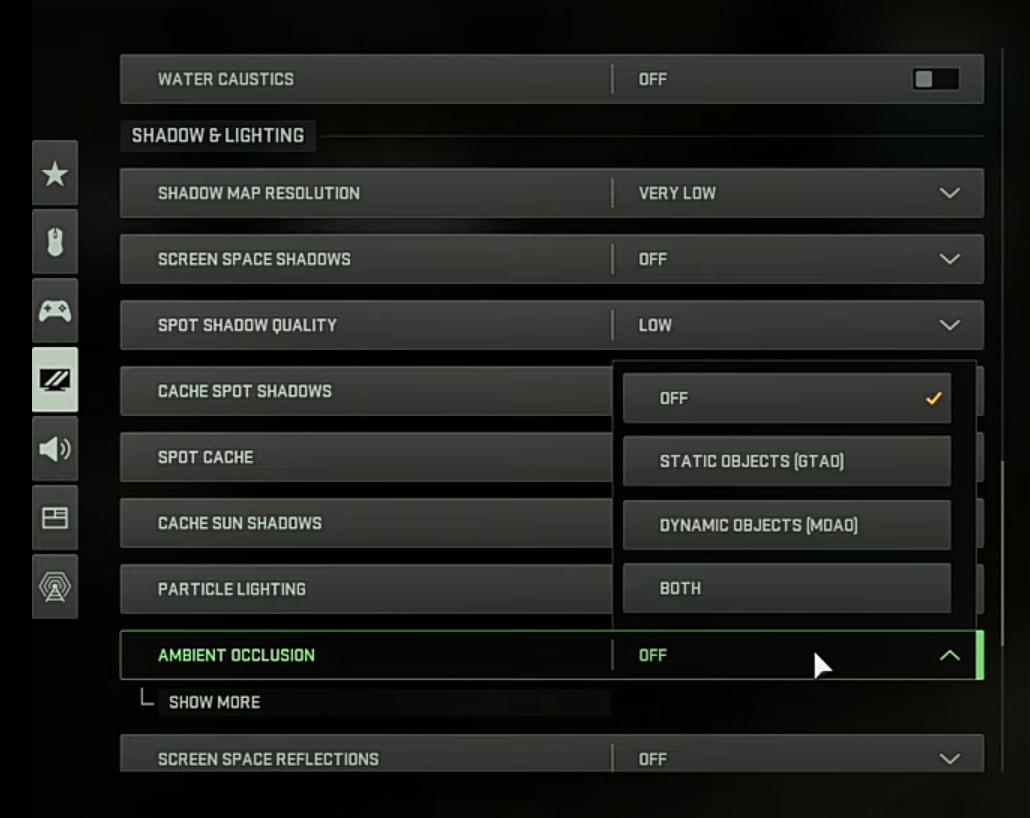
Task: Open the Favorites settings with the star icon
Action: pos(55,173)
